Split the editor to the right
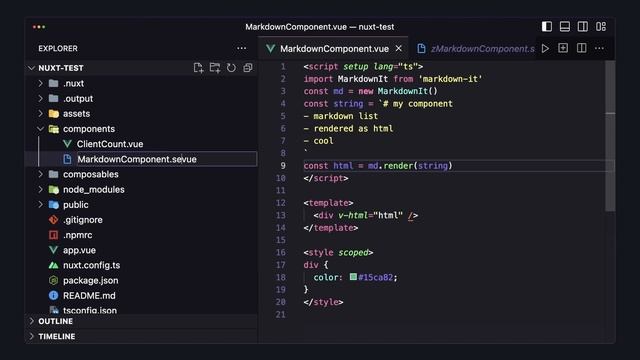Viewport: 640px width, 360px height. coord(581,48)
